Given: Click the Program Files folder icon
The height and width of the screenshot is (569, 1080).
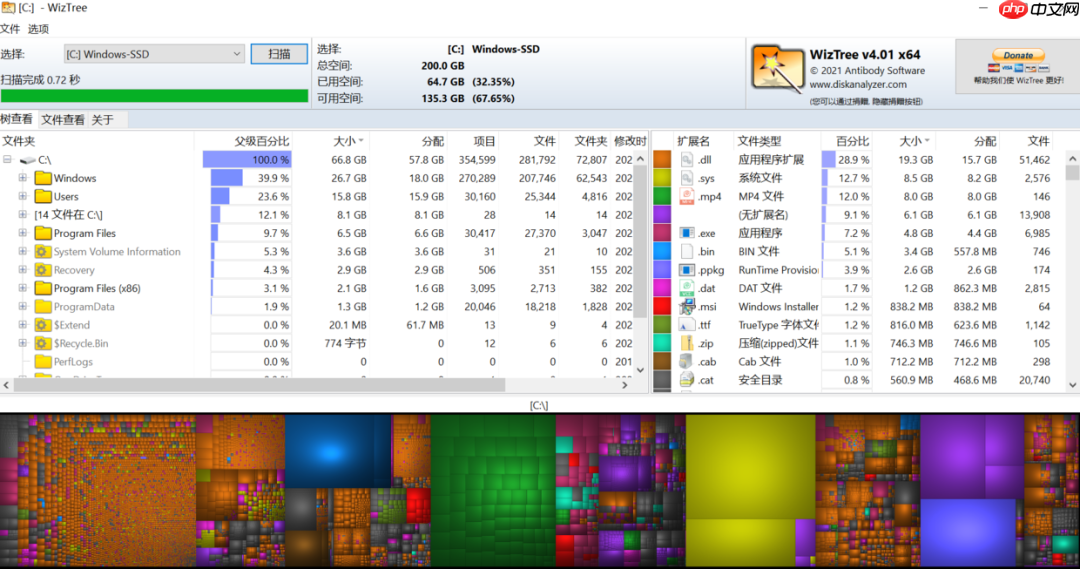Looking at the screenshot, I should point(43,233).
